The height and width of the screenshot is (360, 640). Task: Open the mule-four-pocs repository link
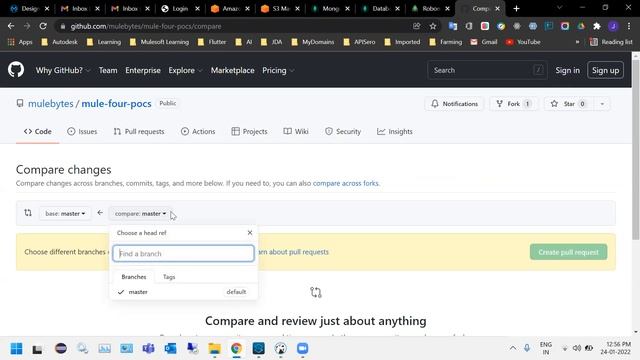tap(116, 104)
